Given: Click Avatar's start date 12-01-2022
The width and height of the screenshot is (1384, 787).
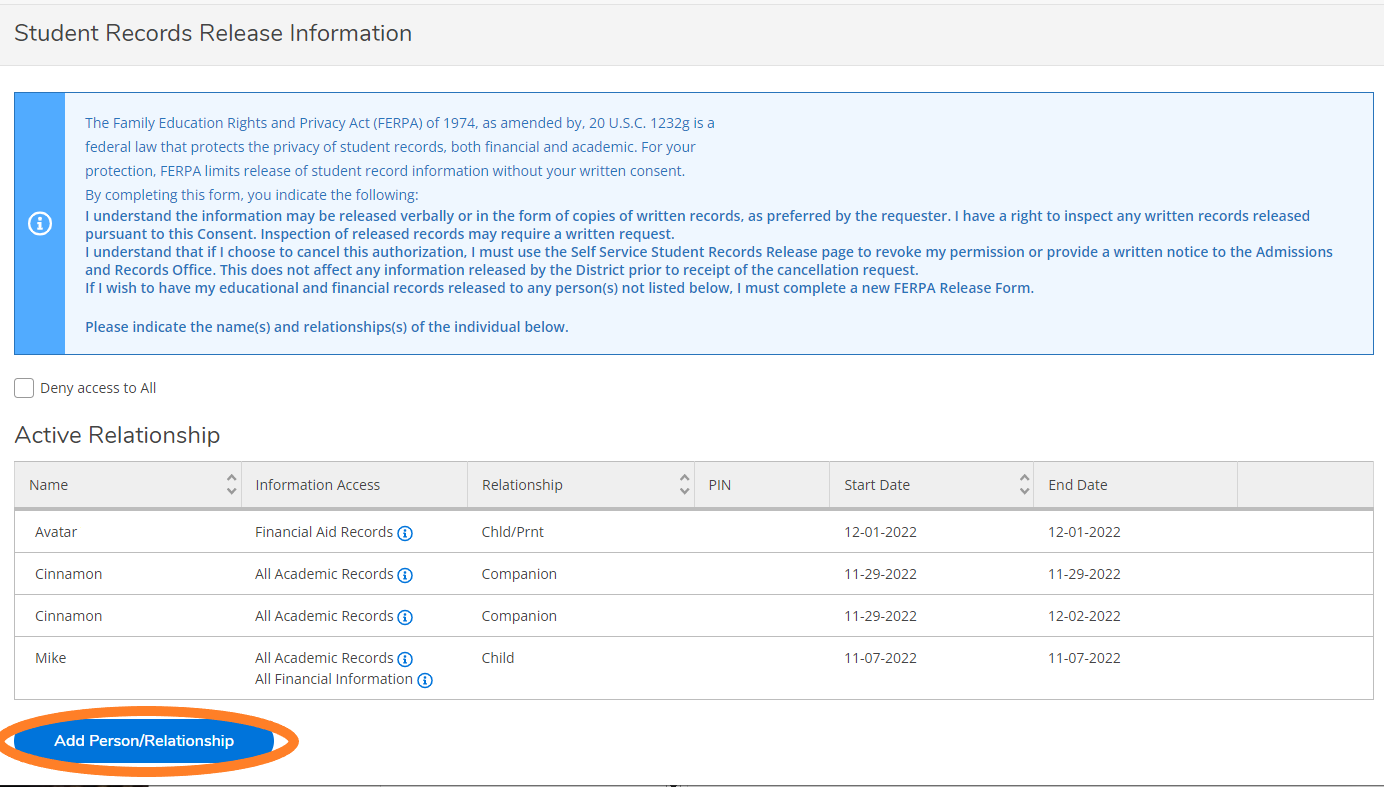Looking at the screenshot, I should click(x=880, y=532).
